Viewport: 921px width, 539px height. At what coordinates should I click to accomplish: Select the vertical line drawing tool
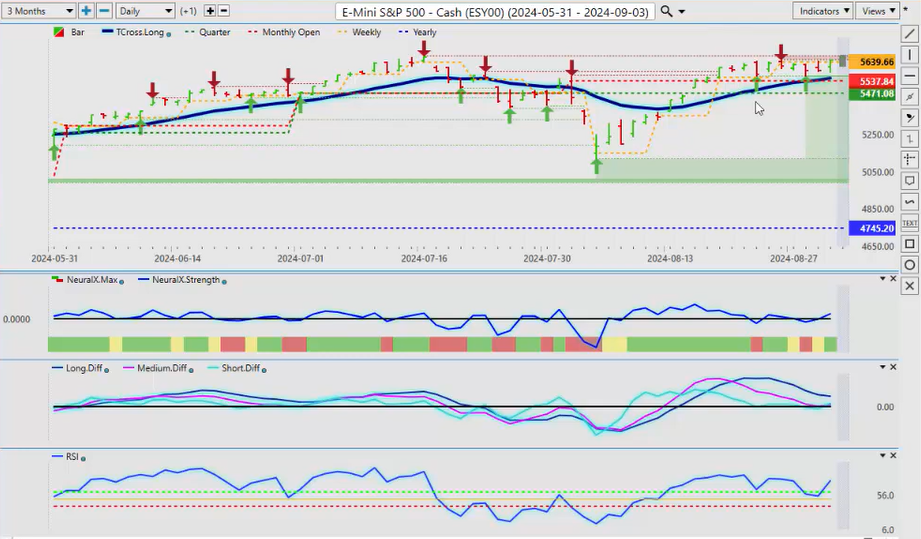909,54
